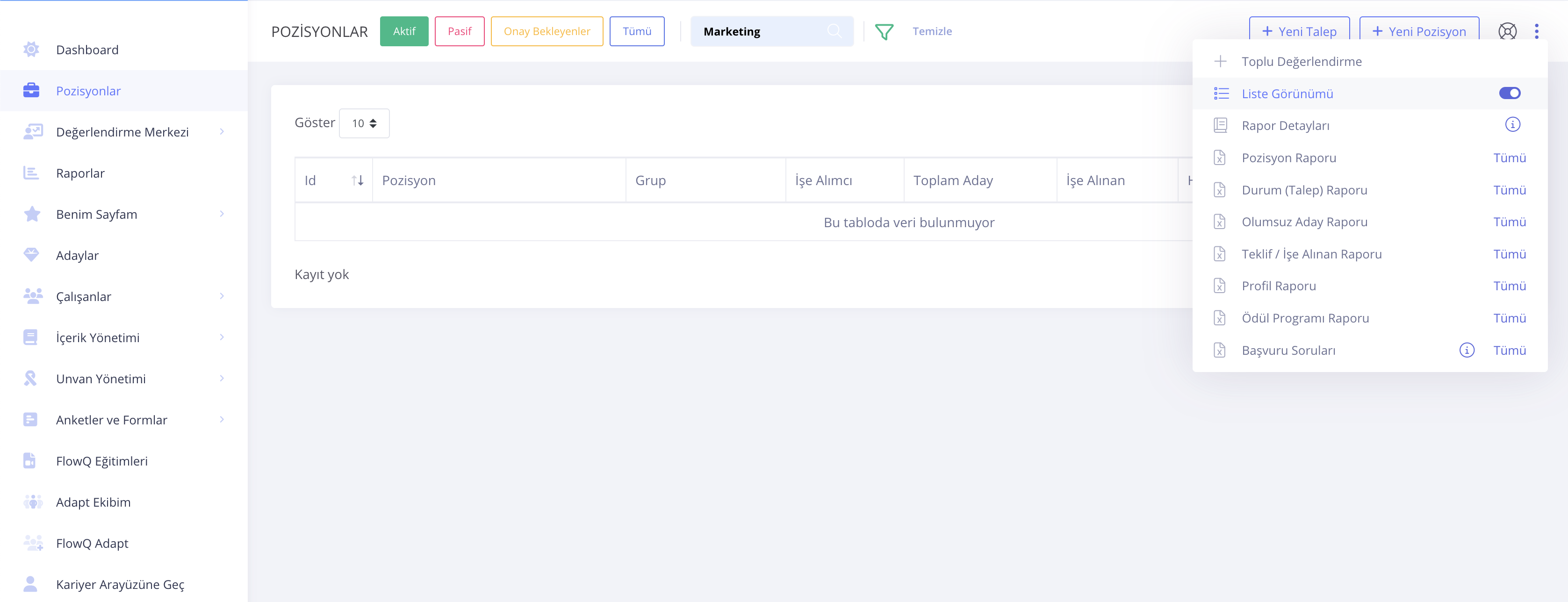
Task: Select the Aktif status filter
Action: (x=403, y=31)
